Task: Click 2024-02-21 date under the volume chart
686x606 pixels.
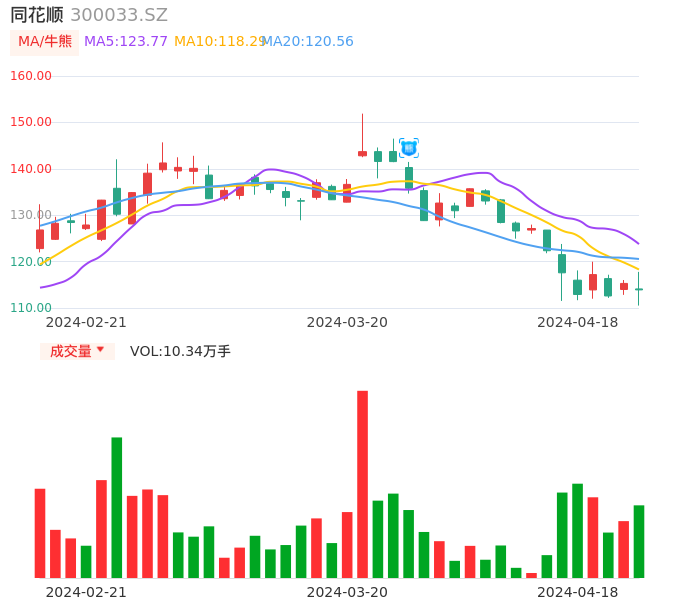Action: pyautogui.click(x=86, y=592)
